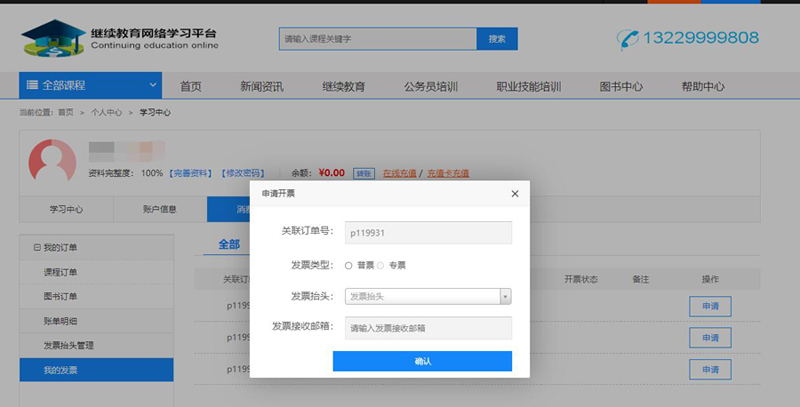Select the 普票 invoice type radio
The image size is (800, 407).
348,265
